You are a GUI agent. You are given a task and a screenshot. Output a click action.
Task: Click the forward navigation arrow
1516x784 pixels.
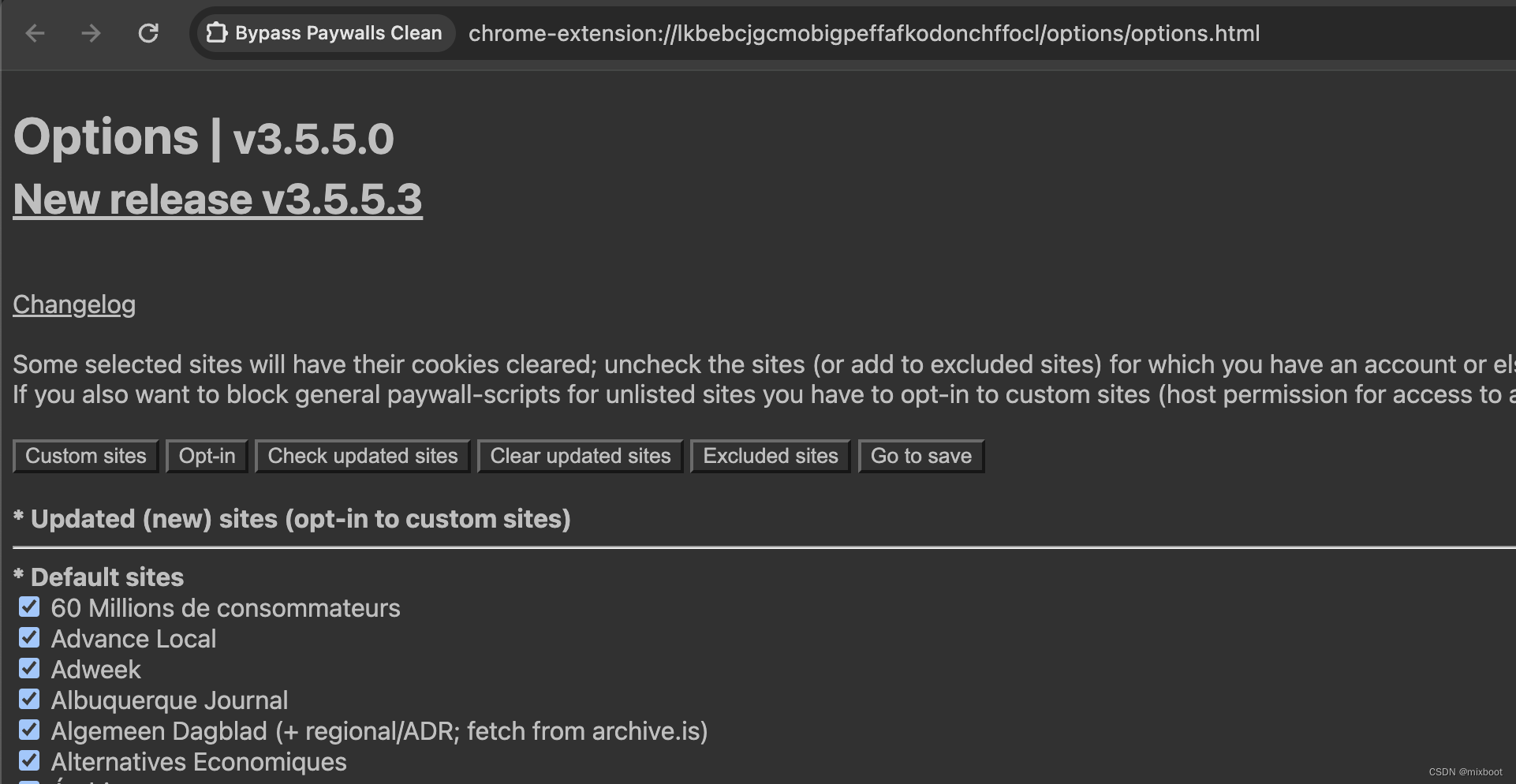(91, 33)
